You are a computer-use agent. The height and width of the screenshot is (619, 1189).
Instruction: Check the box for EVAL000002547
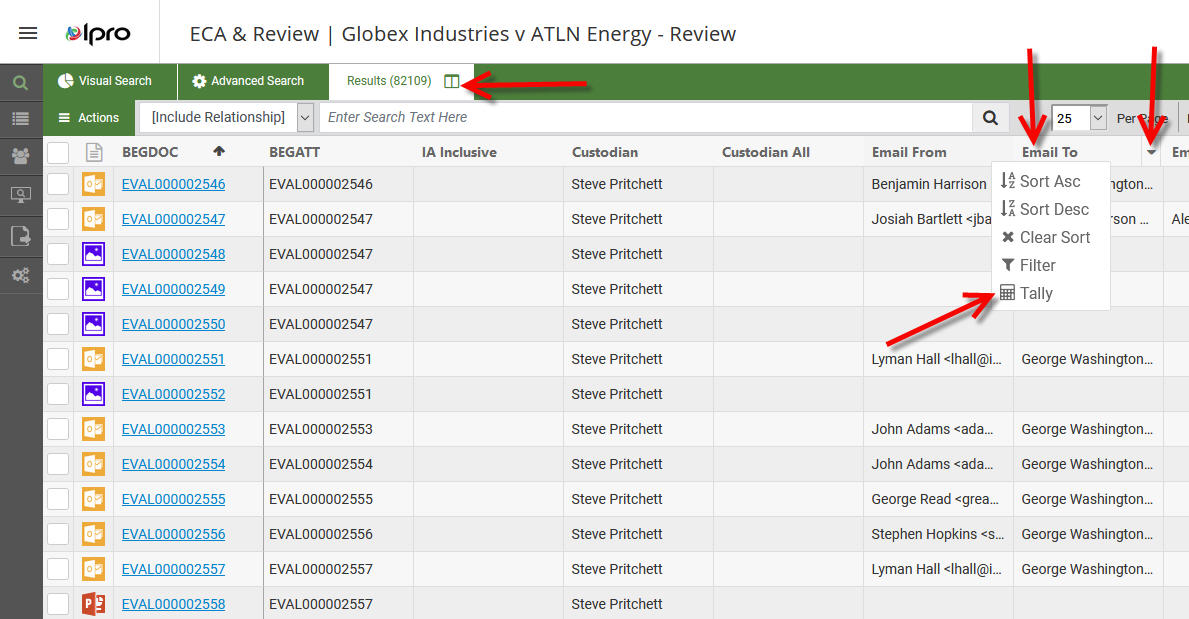tap(58, 219)
